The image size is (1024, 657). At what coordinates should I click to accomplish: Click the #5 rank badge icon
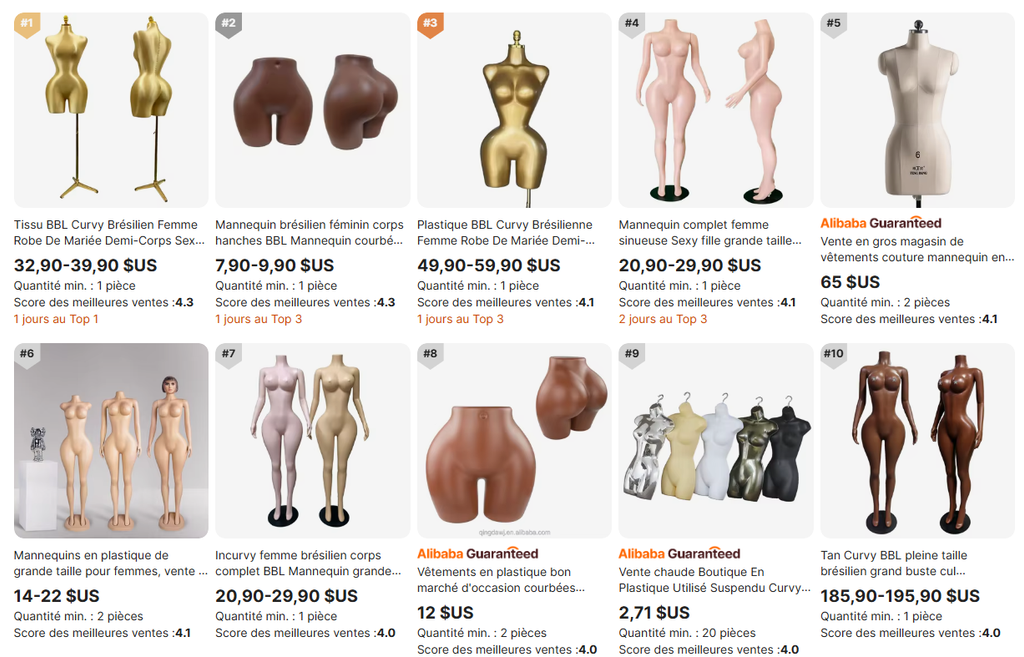click(833, 25)
